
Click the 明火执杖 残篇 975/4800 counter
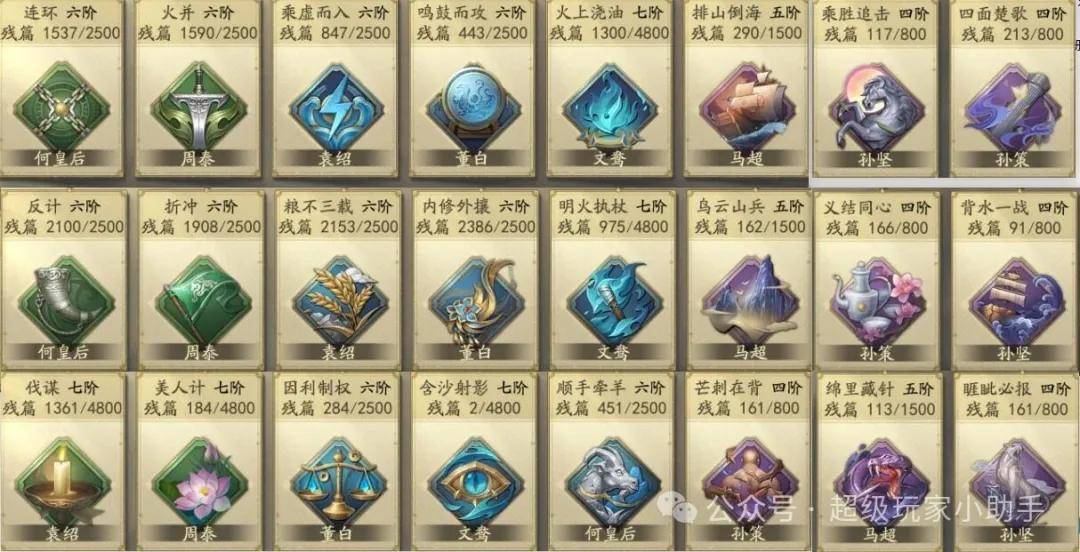[x=612, y=227]
